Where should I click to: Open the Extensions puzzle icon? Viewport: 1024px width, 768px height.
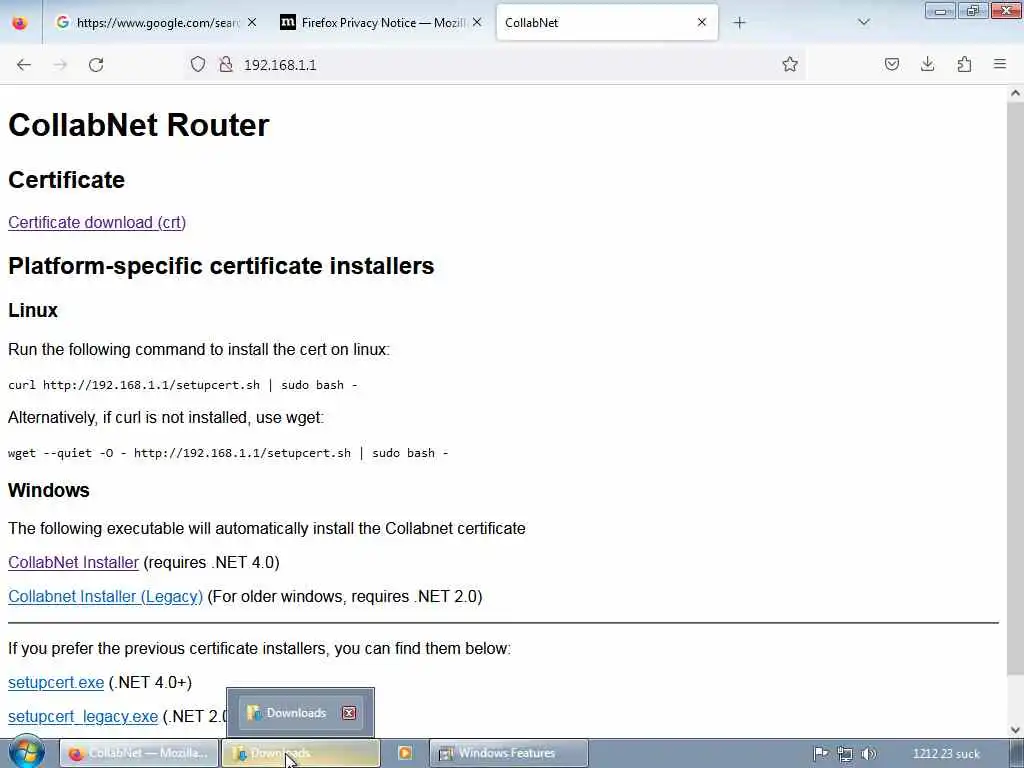(964, 64)
